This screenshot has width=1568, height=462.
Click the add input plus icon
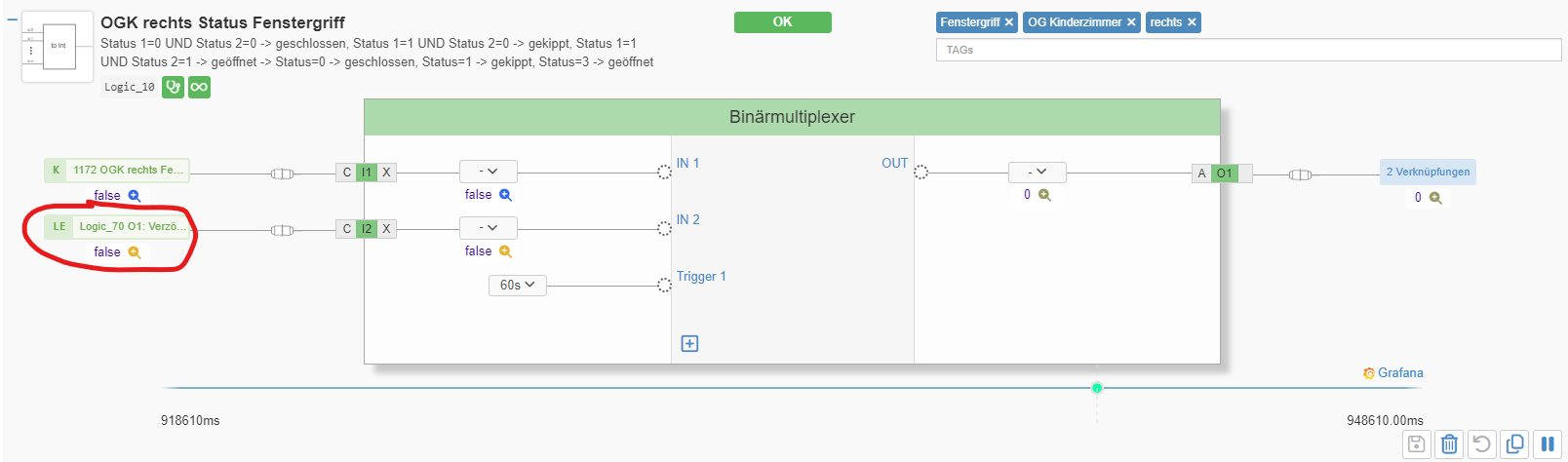[689, 343]
